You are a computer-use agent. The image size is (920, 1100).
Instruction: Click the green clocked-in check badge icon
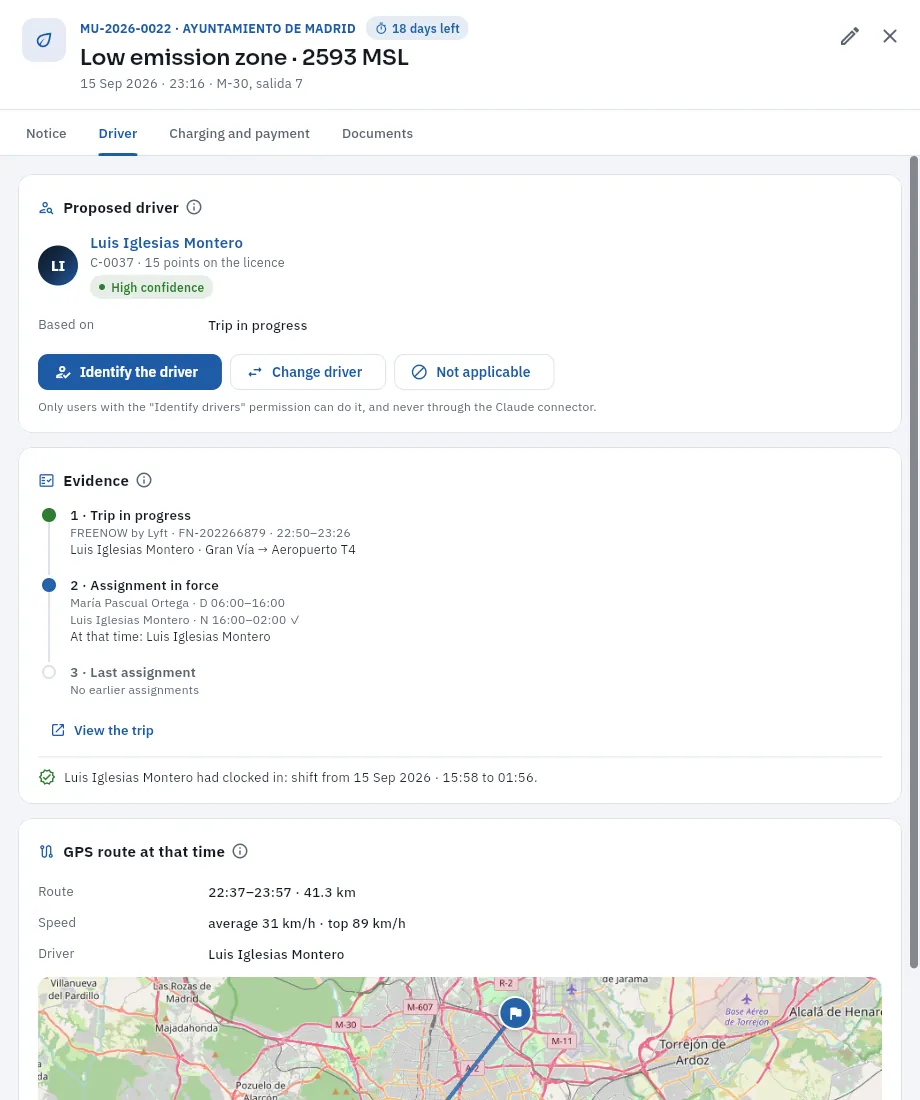pyautogui.click(x=47, y=777)
